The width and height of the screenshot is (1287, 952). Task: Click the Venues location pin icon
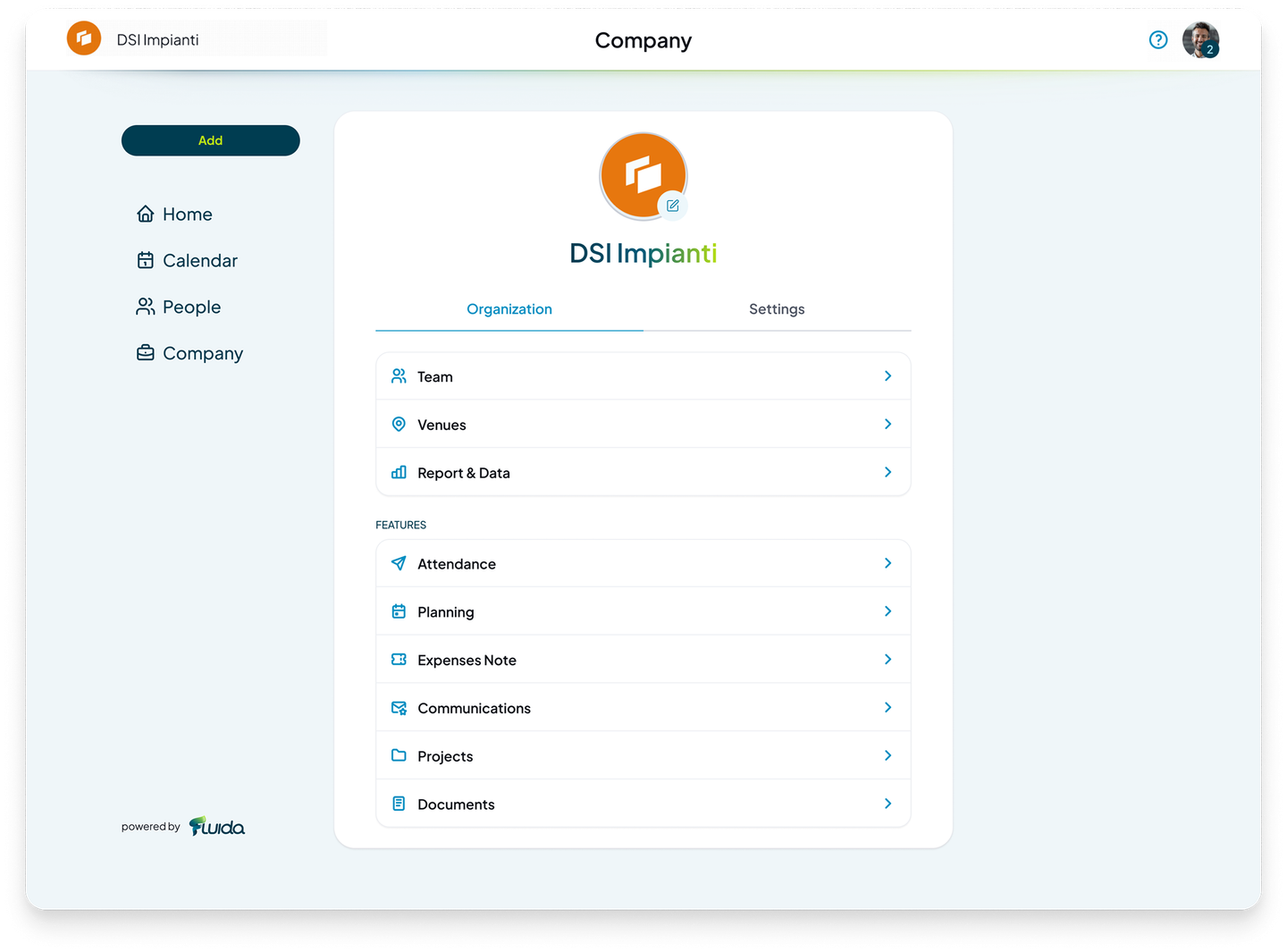399,424
